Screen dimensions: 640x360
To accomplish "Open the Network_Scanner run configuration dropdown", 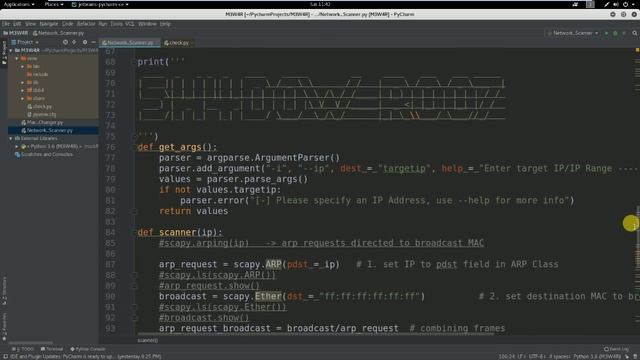I will (x=573, y=33).
